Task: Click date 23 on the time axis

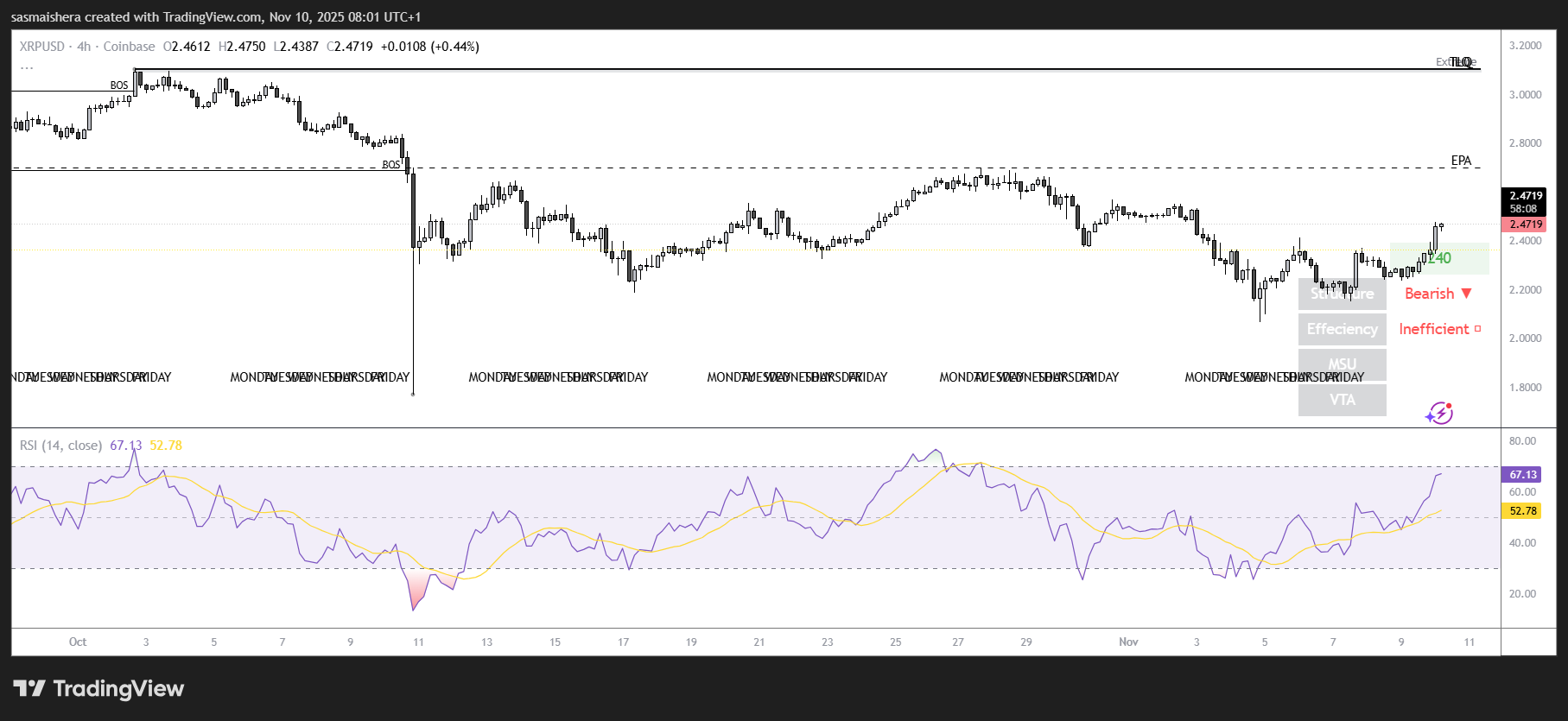Action: click(x=828, y=642)
